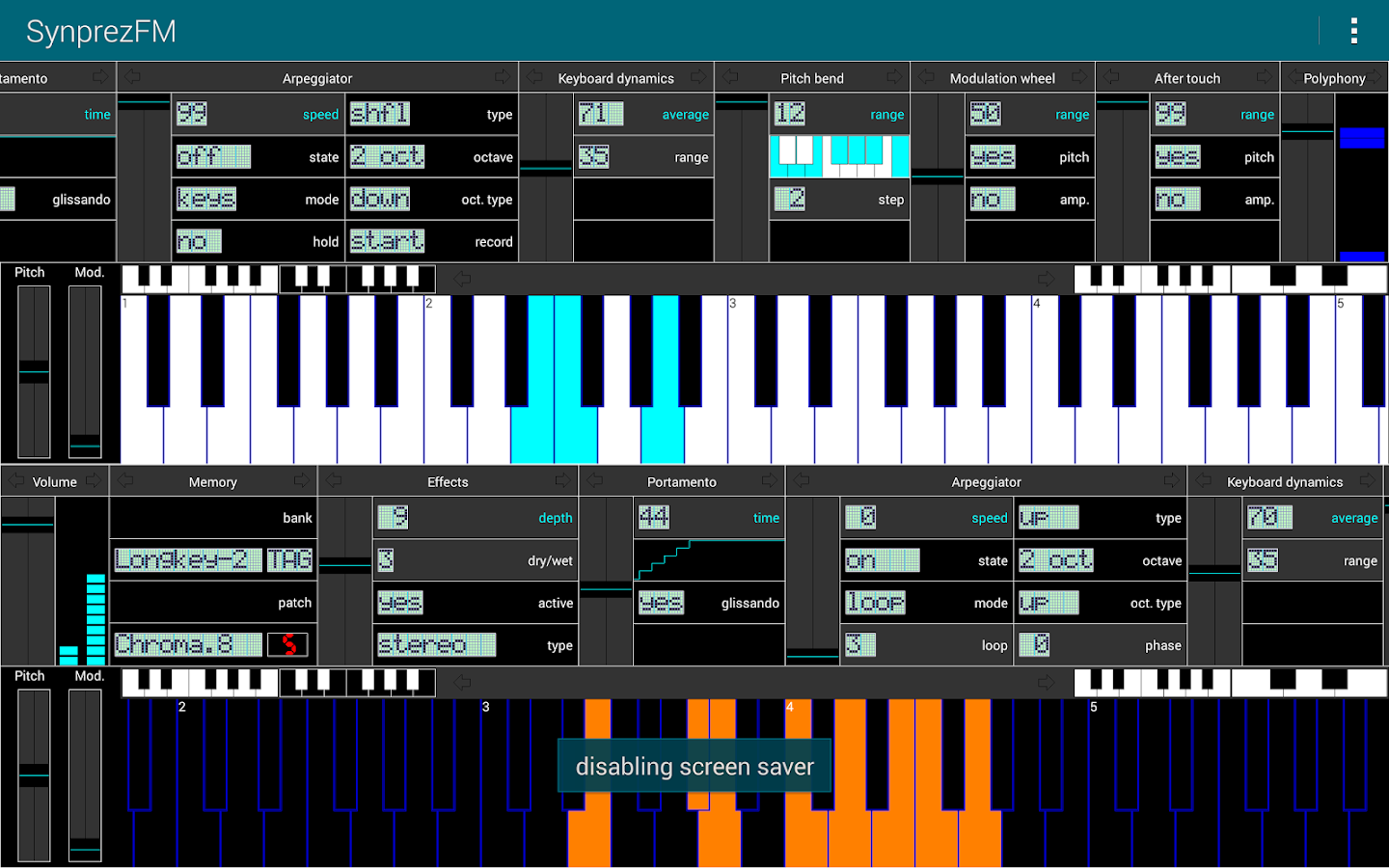Open the stereo effects type selector
The image size is (1389, 868).
click(x=436, y=644)
